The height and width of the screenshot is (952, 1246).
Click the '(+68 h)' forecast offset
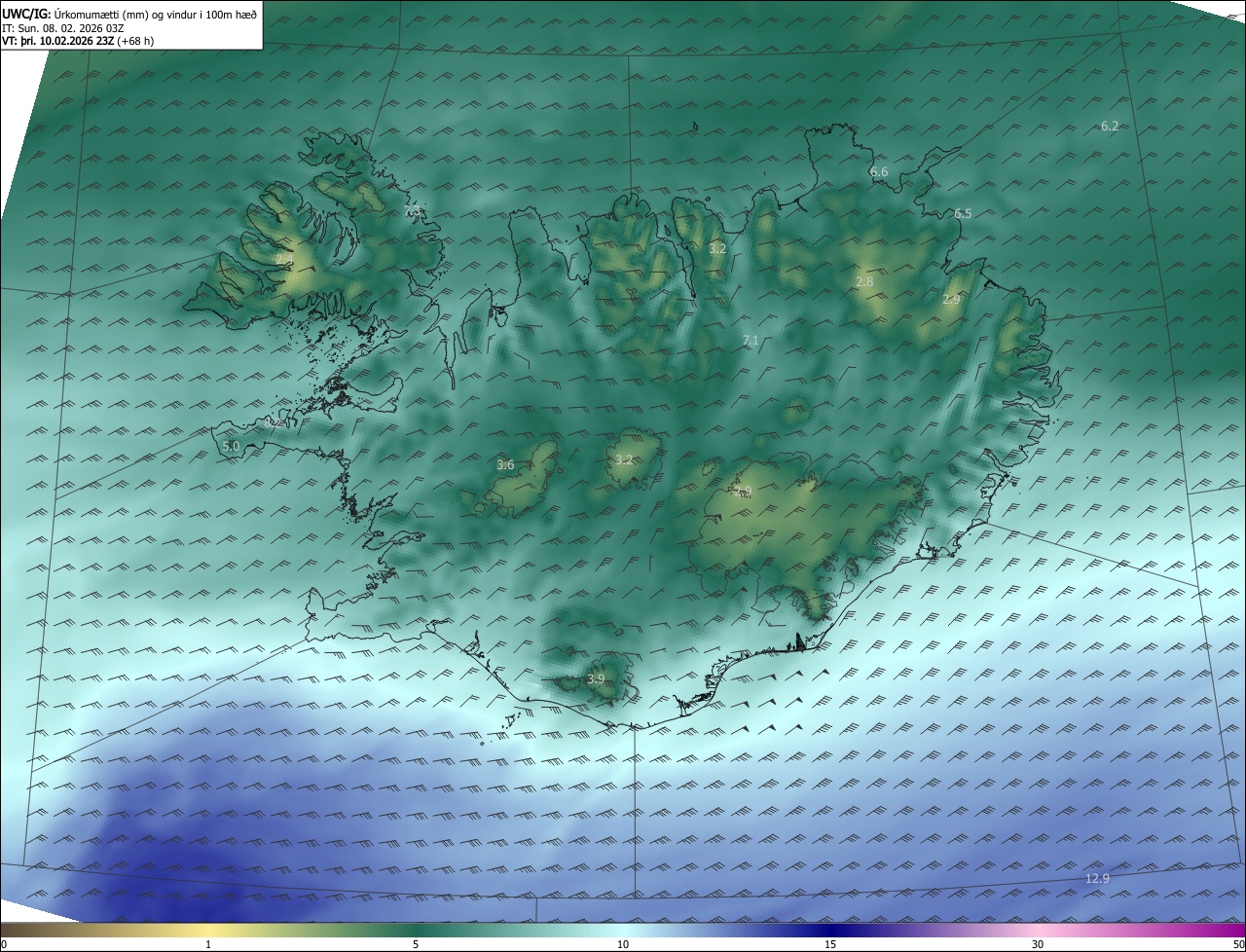pyautogui.click(x=134, y=41)
